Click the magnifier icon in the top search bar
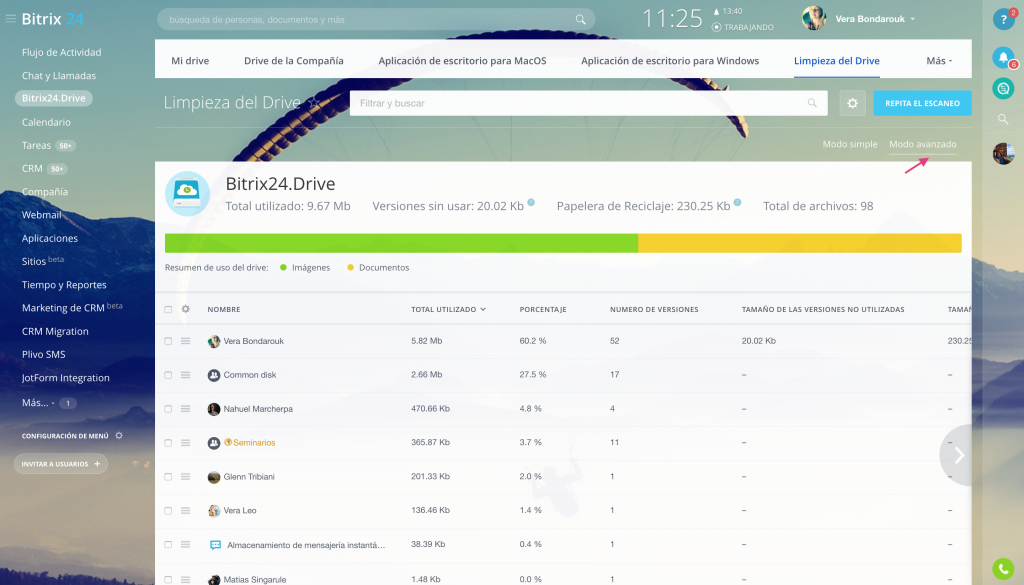 click(581, 20)
